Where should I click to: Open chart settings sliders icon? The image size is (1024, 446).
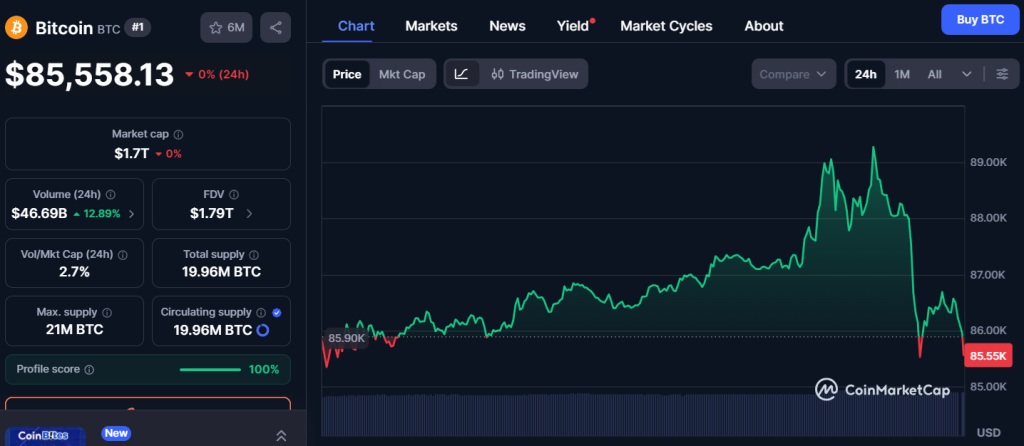[x=1002, y=74]
